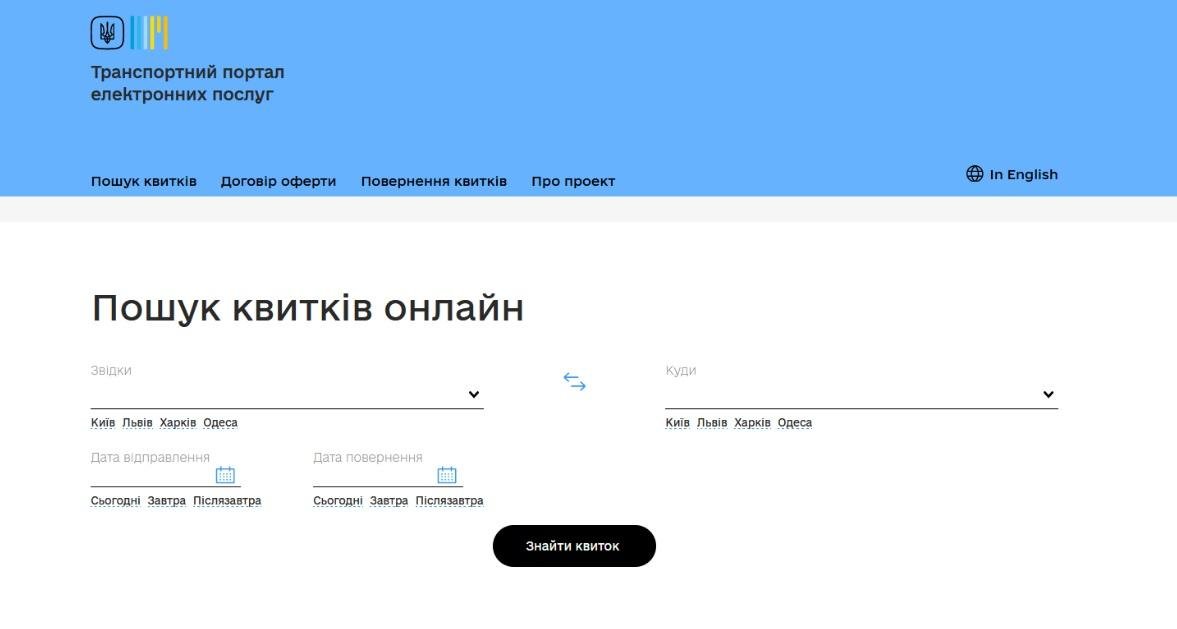Click the Дата відправлення input field
Image resolution: width=1177 pixels, height=629 pixels.
click(150, 475)
